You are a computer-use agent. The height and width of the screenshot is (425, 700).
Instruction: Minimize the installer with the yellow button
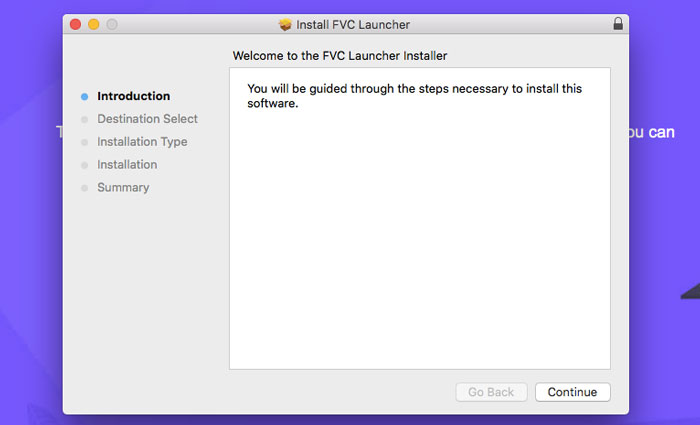coord(94,24)
